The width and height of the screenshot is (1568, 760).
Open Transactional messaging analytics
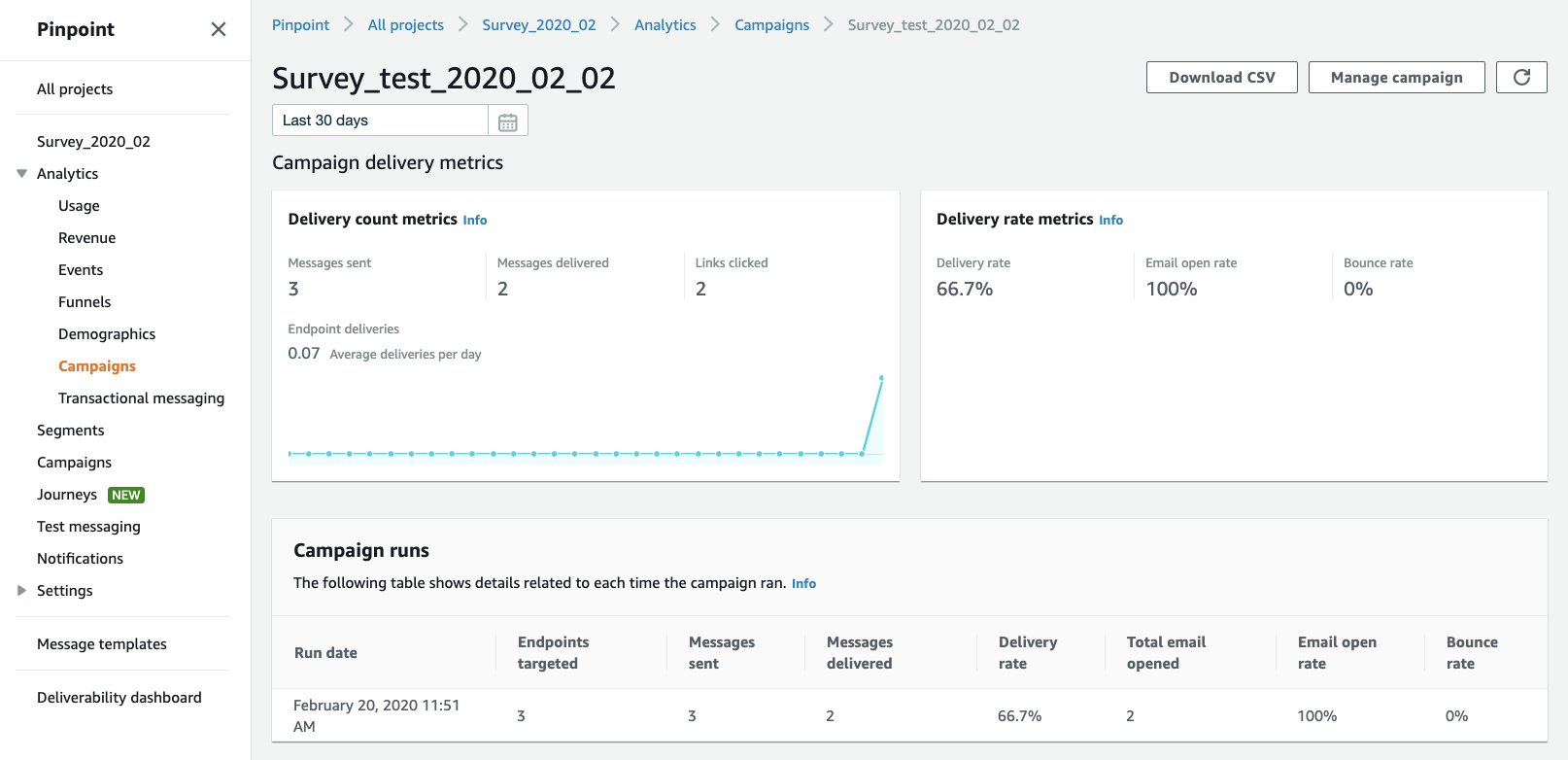(x=141, y=398)
